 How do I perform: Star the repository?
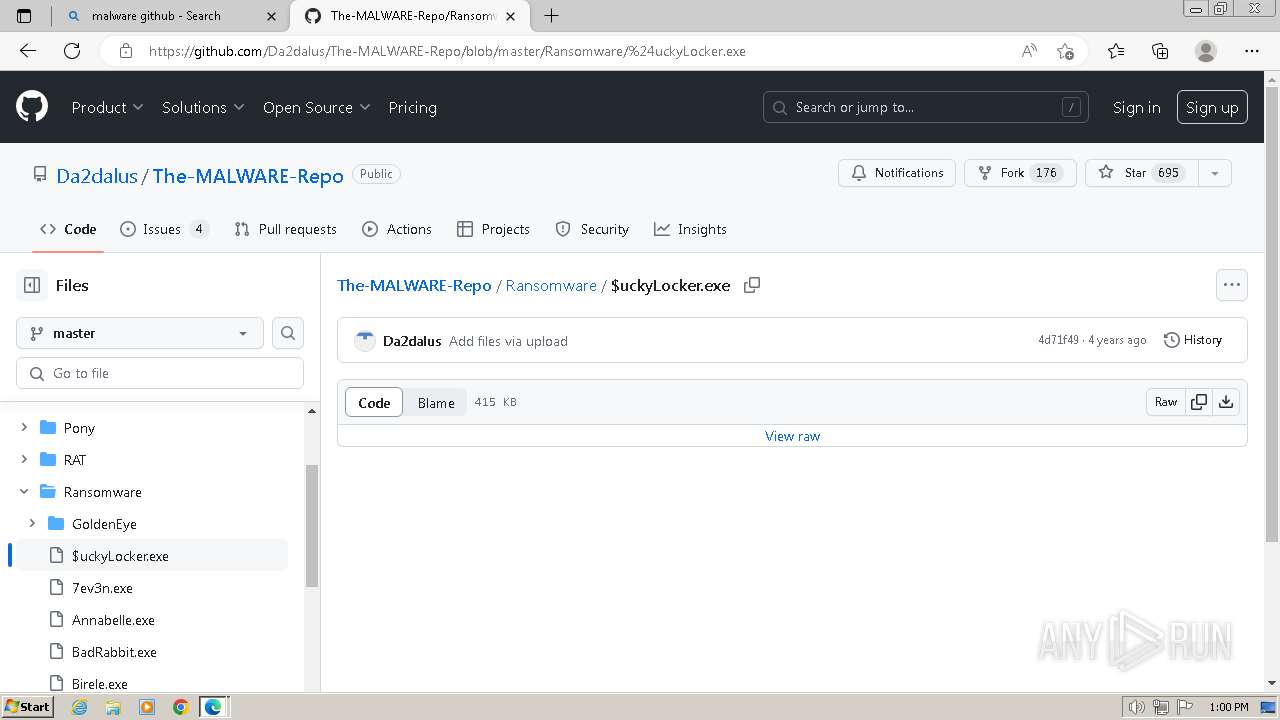[x=1141, y=173]
